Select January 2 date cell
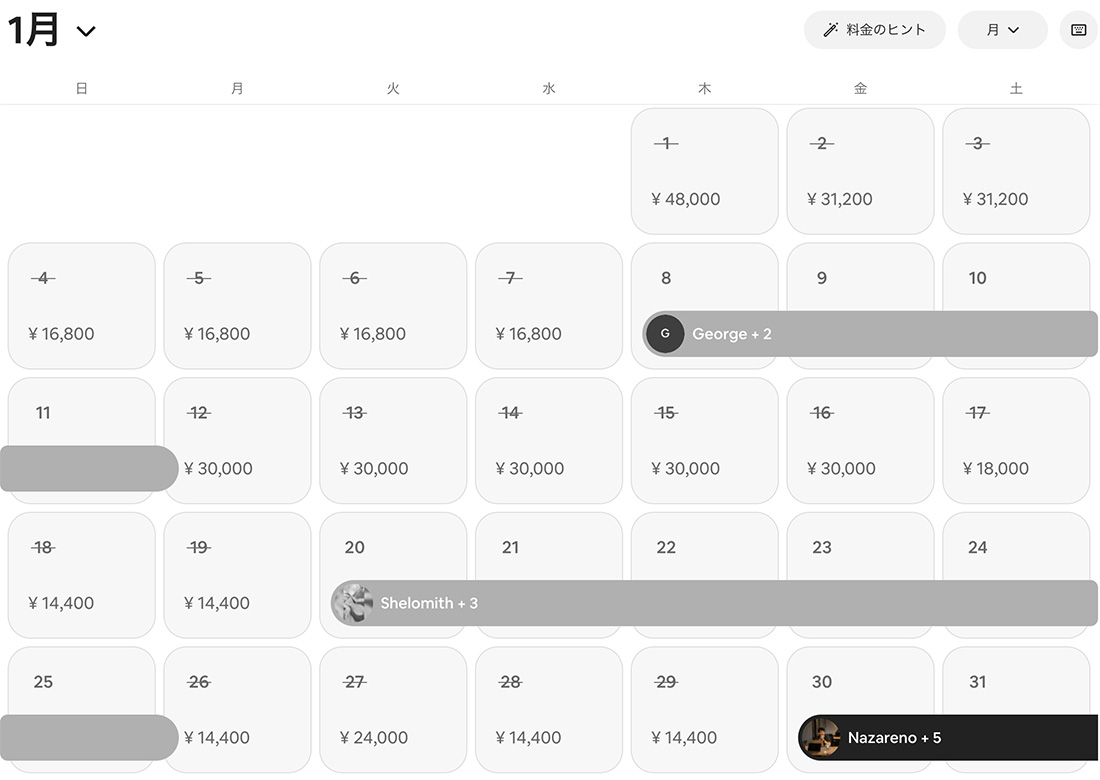1100x780 pixels. pyautogui.click(x=860, y=171)
